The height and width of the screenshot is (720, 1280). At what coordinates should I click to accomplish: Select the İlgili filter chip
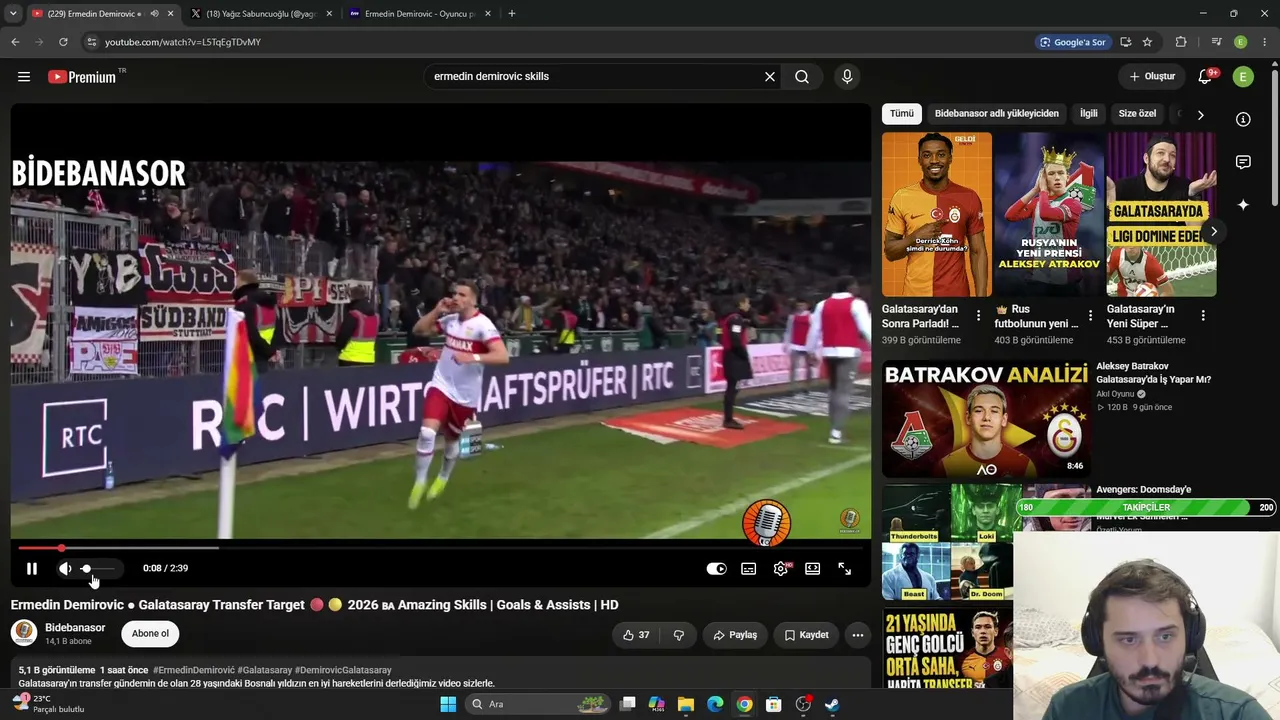1089,114
